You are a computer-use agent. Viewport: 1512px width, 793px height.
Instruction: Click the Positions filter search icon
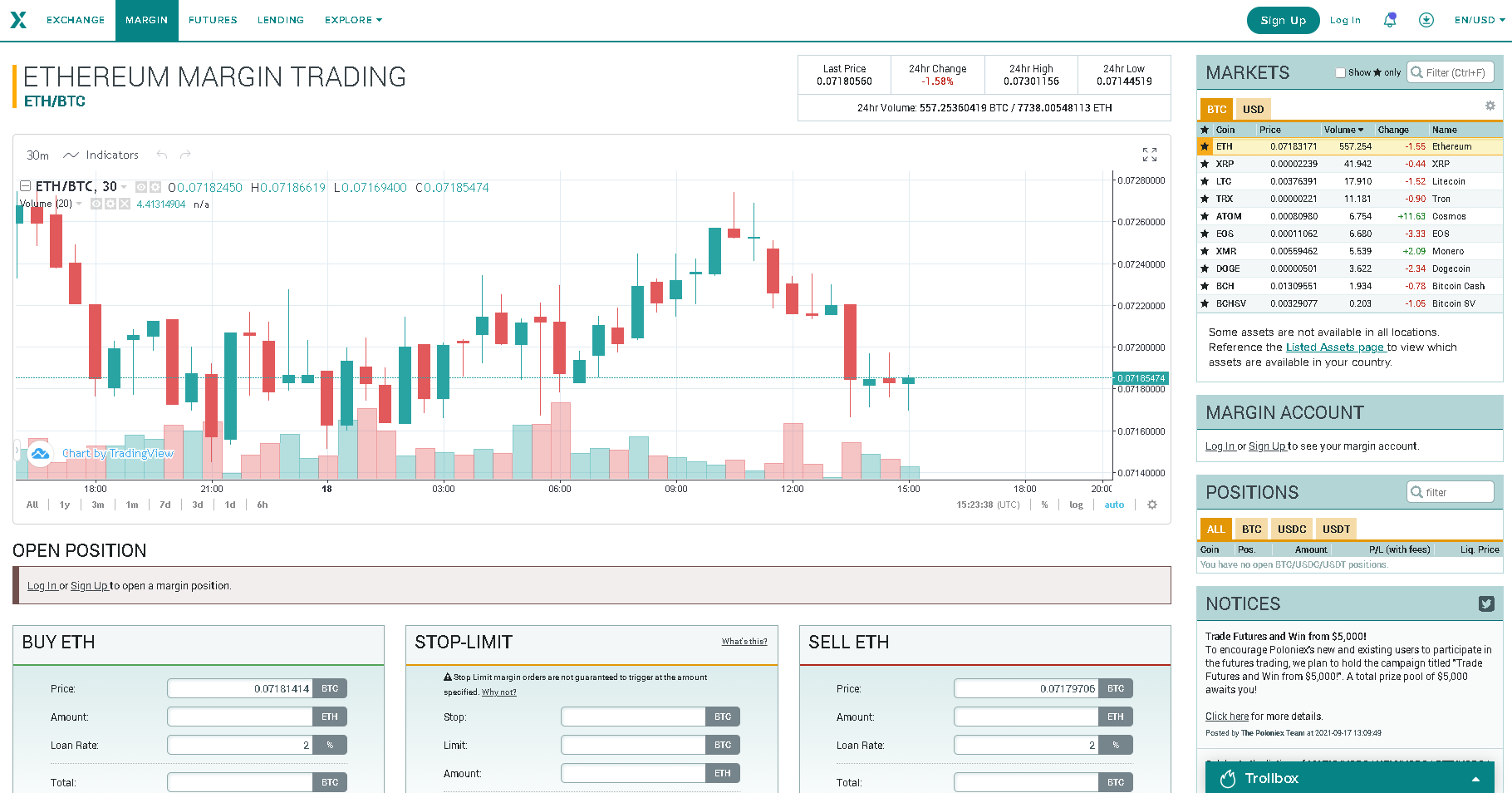pos(1417,492)
